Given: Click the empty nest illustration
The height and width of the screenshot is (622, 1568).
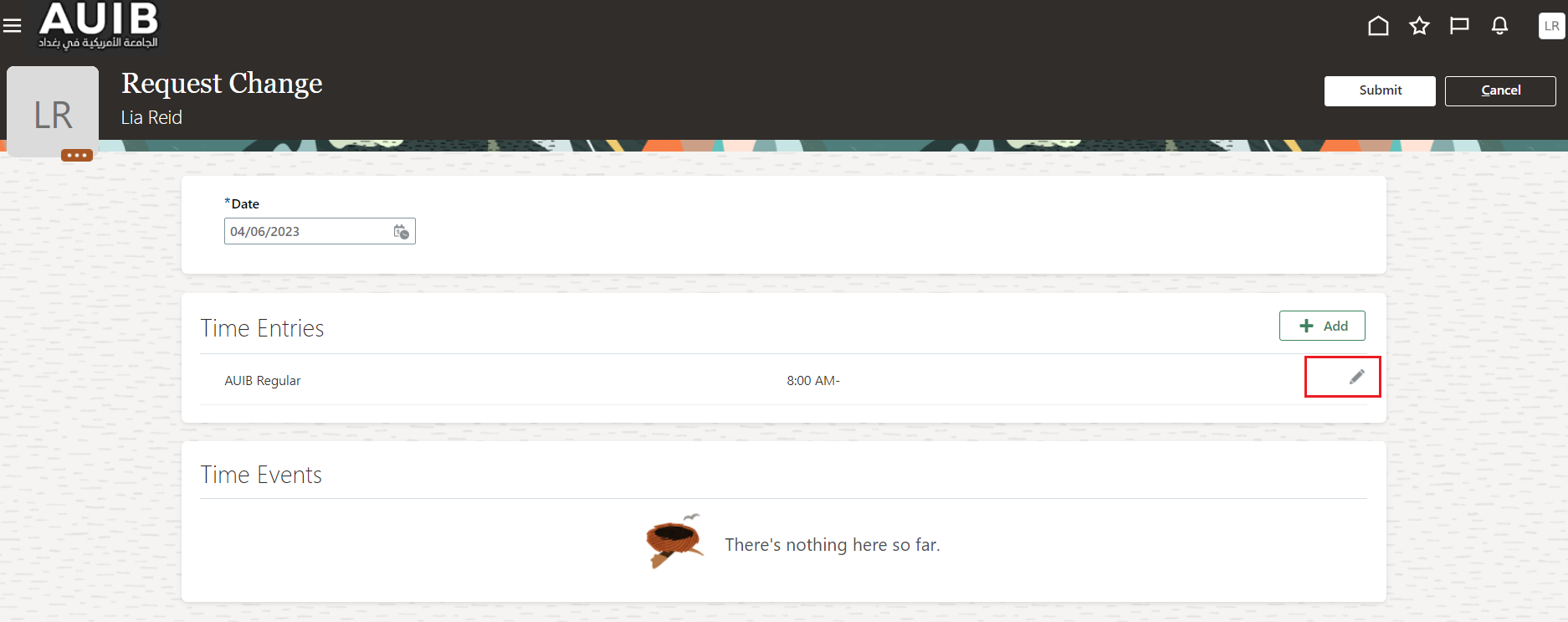Looking at the screenshot, I should 674,541.
